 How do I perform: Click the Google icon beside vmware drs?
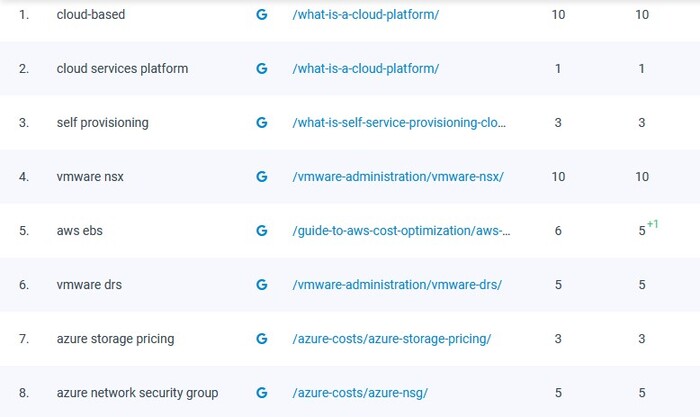[262, 285]
